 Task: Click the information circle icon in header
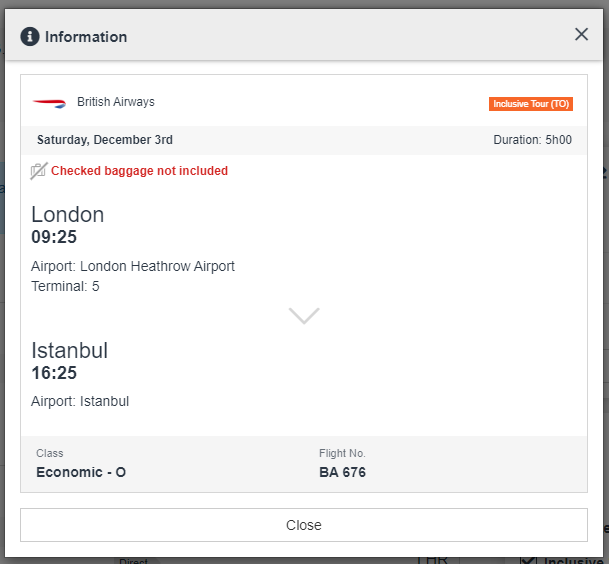[x=30, y=37]
